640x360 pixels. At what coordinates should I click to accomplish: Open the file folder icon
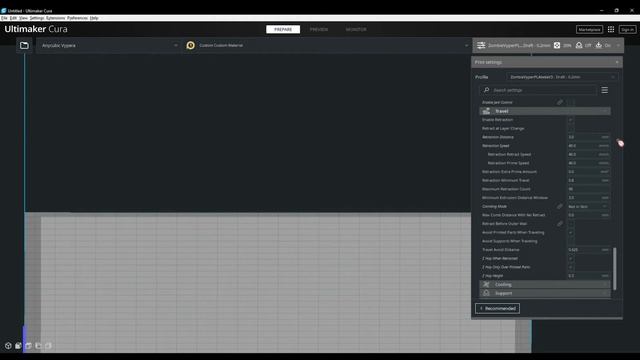(x=24, y=45)
